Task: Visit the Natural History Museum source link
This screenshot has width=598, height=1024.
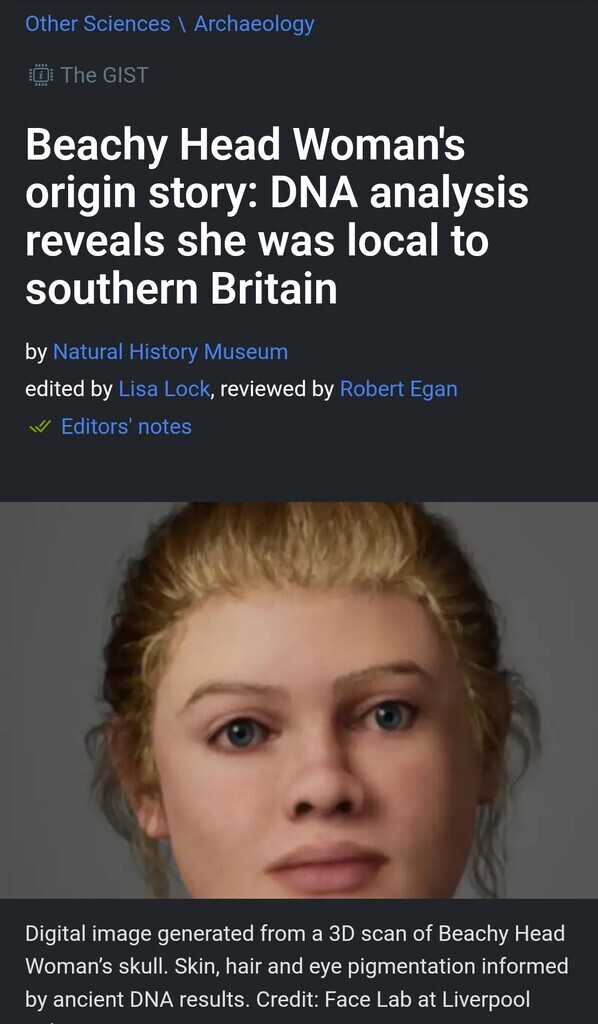Action: tap(170, 351)
